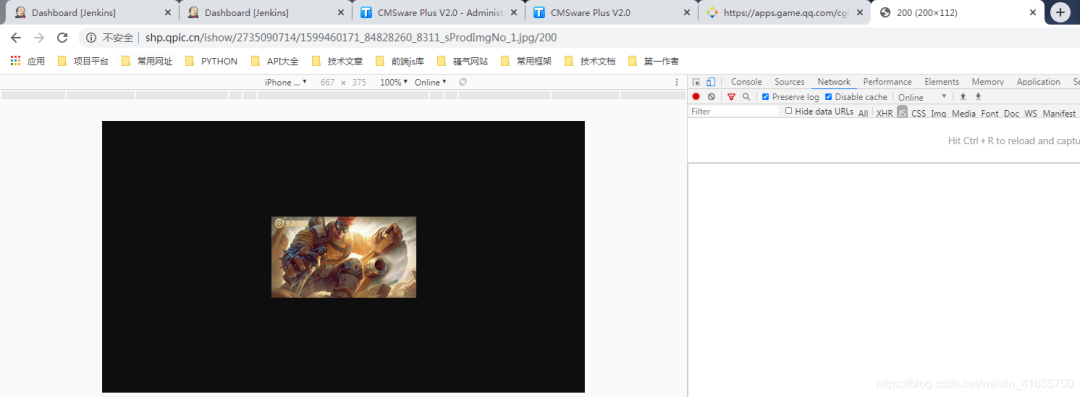Open network search magnifier

746,97
